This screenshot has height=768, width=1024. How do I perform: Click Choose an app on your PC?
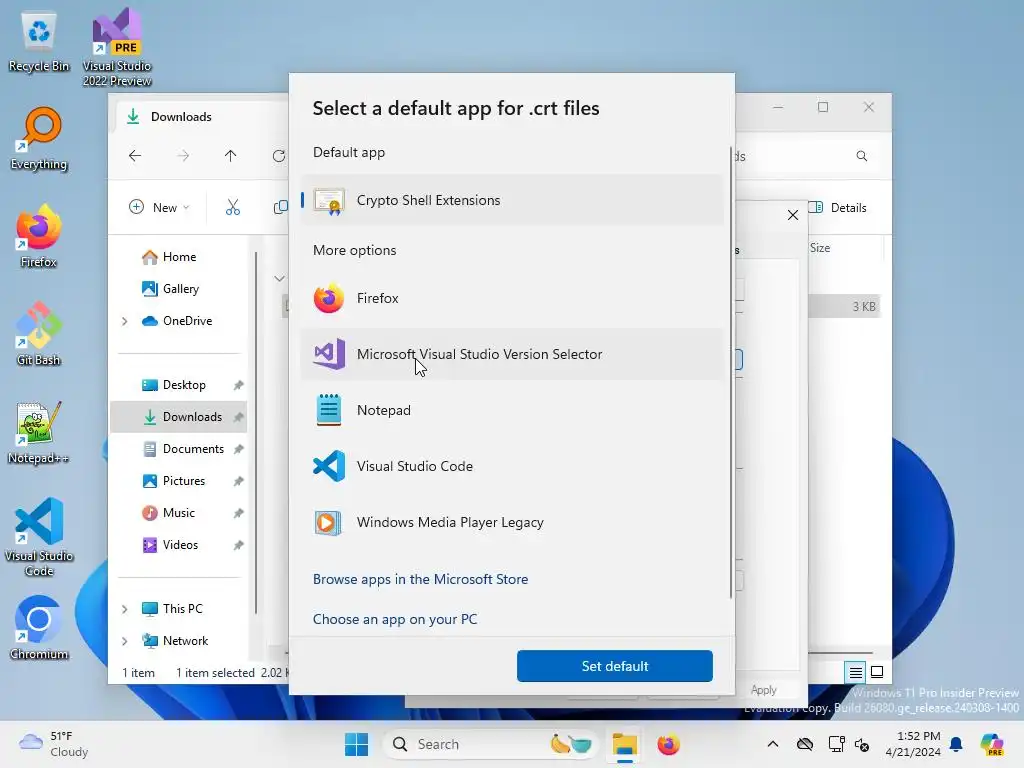click(x=395, y=619)
